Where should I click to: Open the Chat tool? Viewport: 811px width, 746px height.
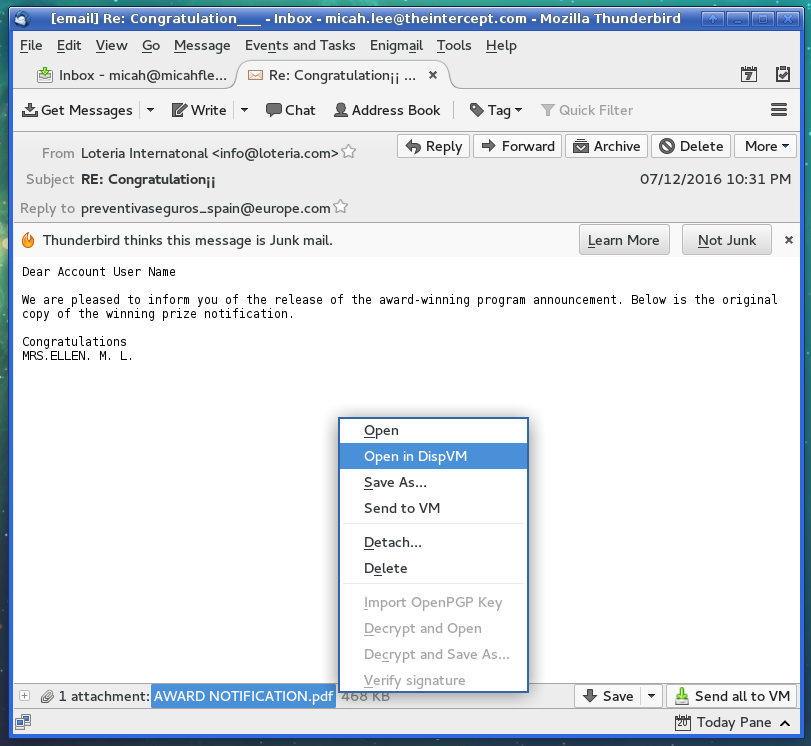click(x=291, y=110)
